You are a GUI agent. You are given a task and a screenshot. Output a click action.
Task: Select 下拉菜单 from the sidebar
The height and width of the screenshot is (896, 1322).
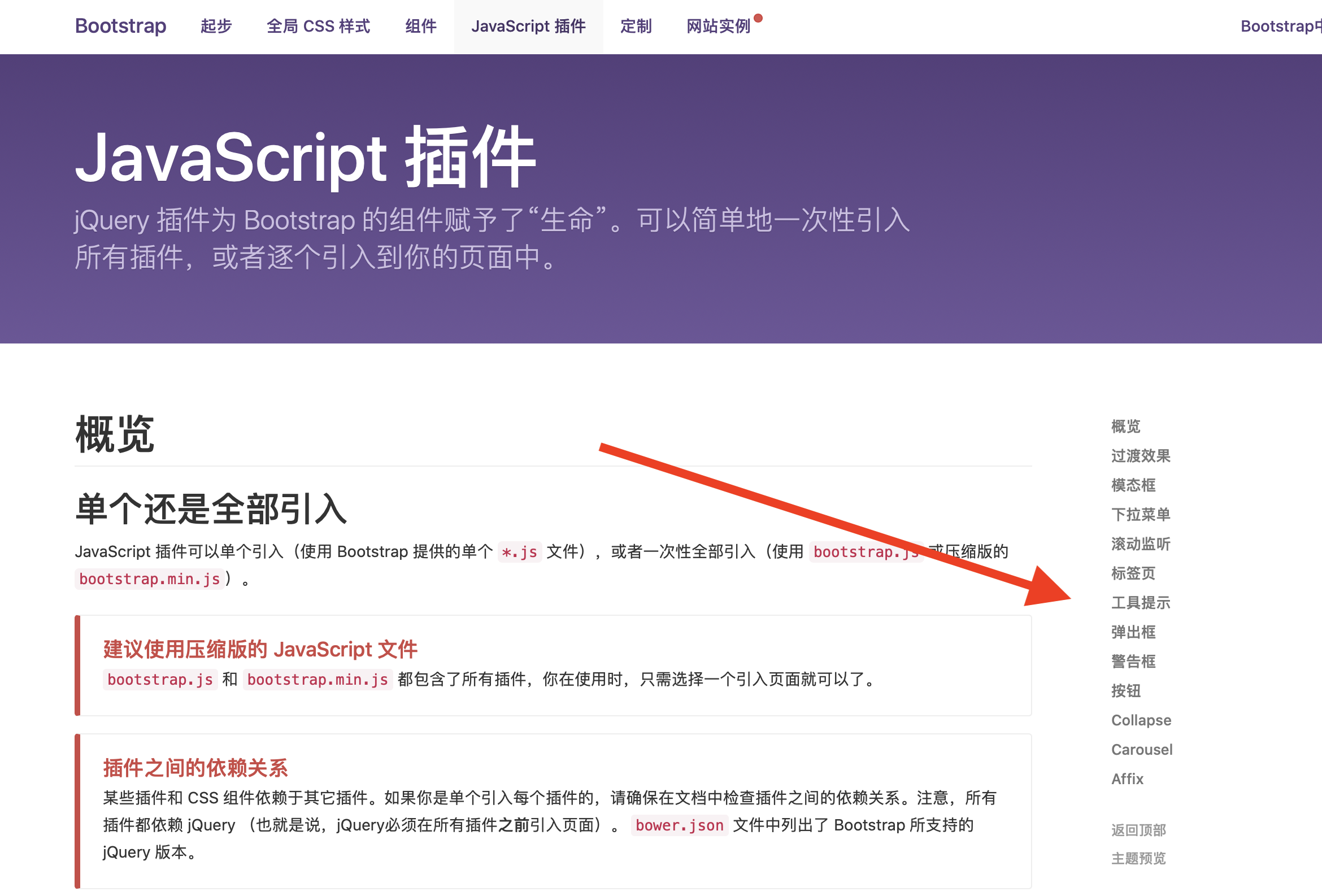coord(1140,515)
